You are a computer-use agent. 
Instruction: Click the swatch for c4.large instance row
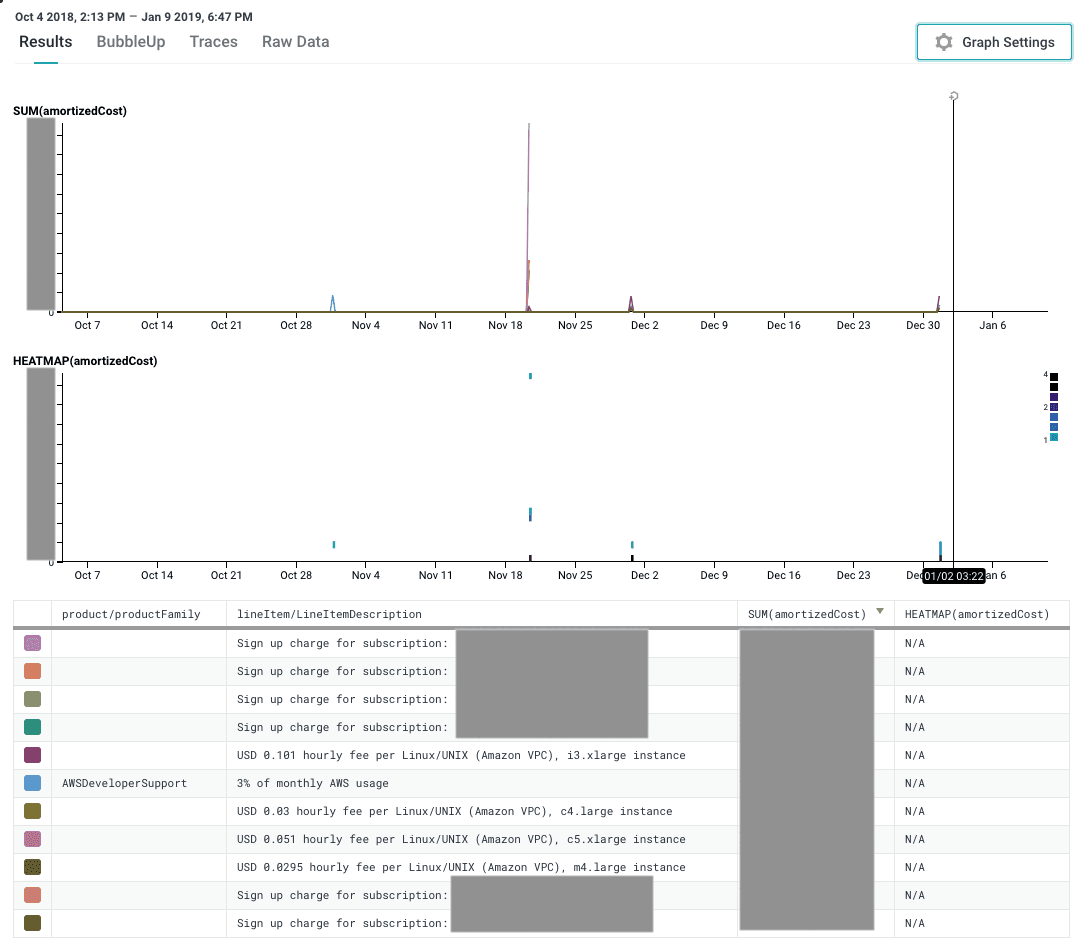click(x=33, y=811)
